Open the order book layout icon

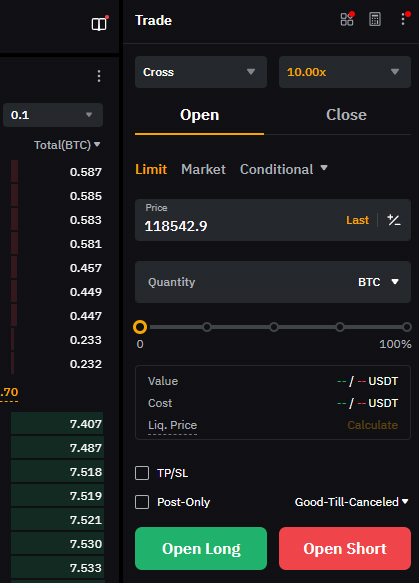pos(99,24)
